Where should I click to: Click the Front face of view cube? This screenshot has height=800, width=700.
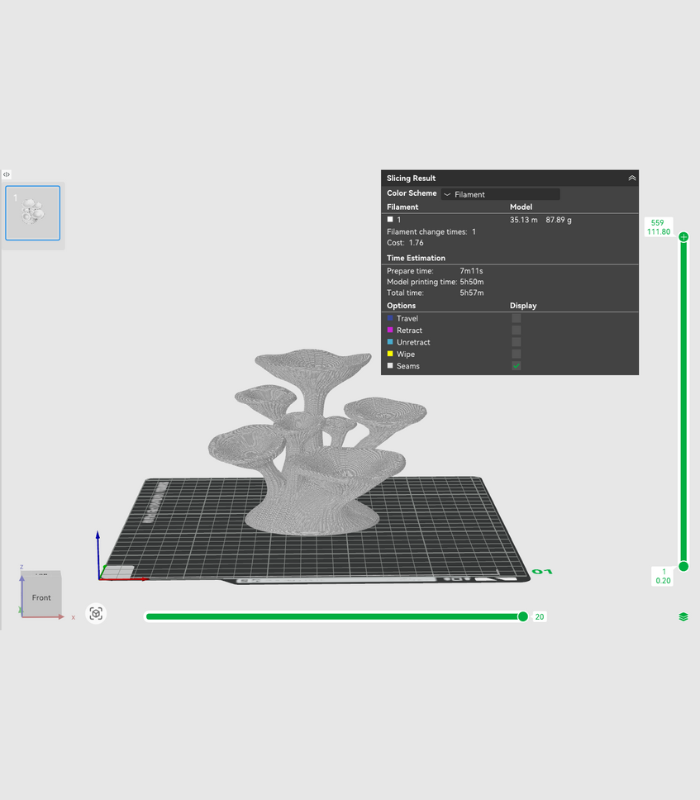tap(41, 597)
